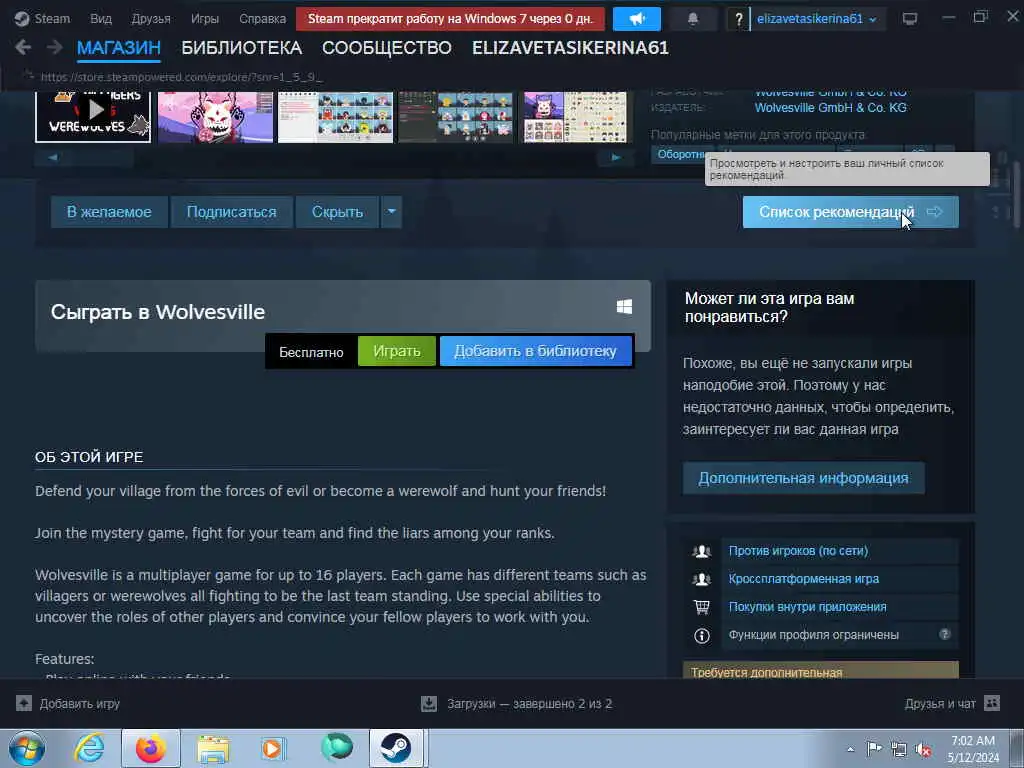Open the Кроссплатформенная игра link

click(803, 579)
